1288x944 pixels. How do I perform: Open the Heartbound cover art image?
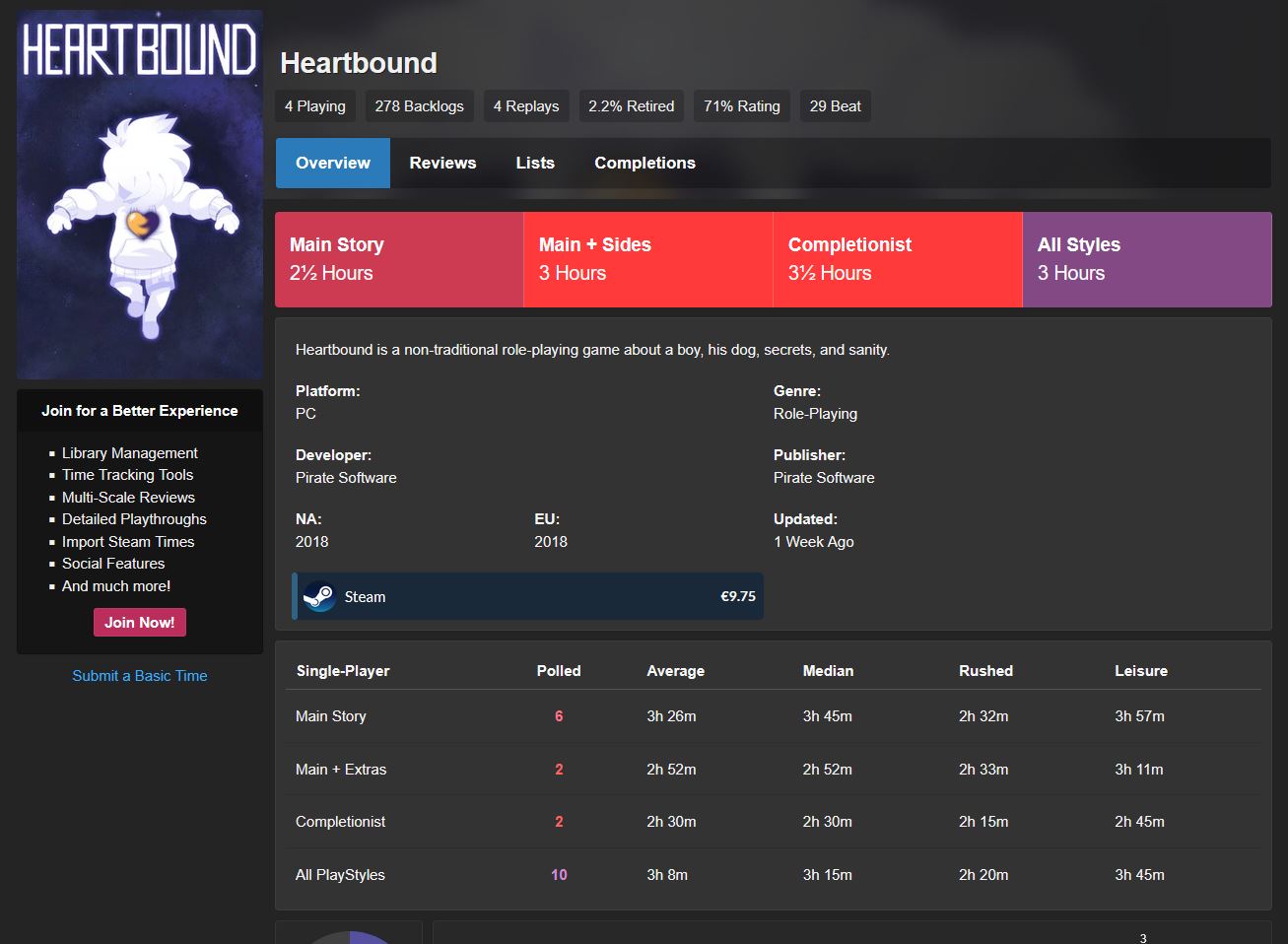[x=140, y=195]
